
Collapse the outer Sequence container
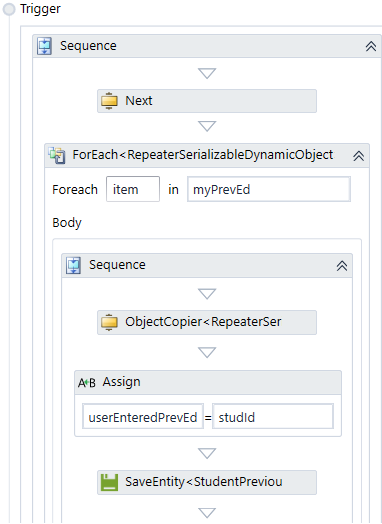(x=371, y=46)
